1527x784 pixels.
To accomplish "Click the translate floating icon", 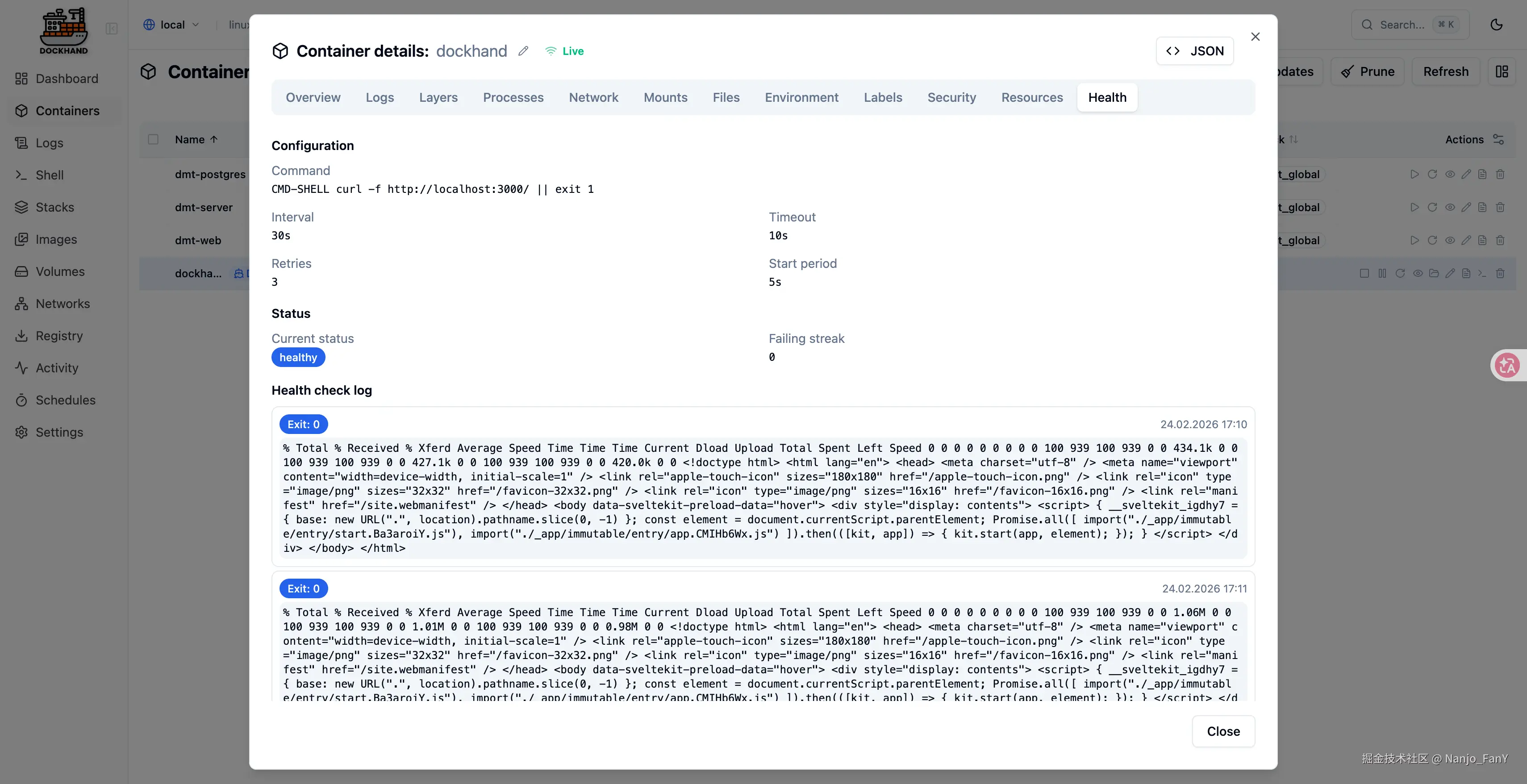I will [1507, 365].
